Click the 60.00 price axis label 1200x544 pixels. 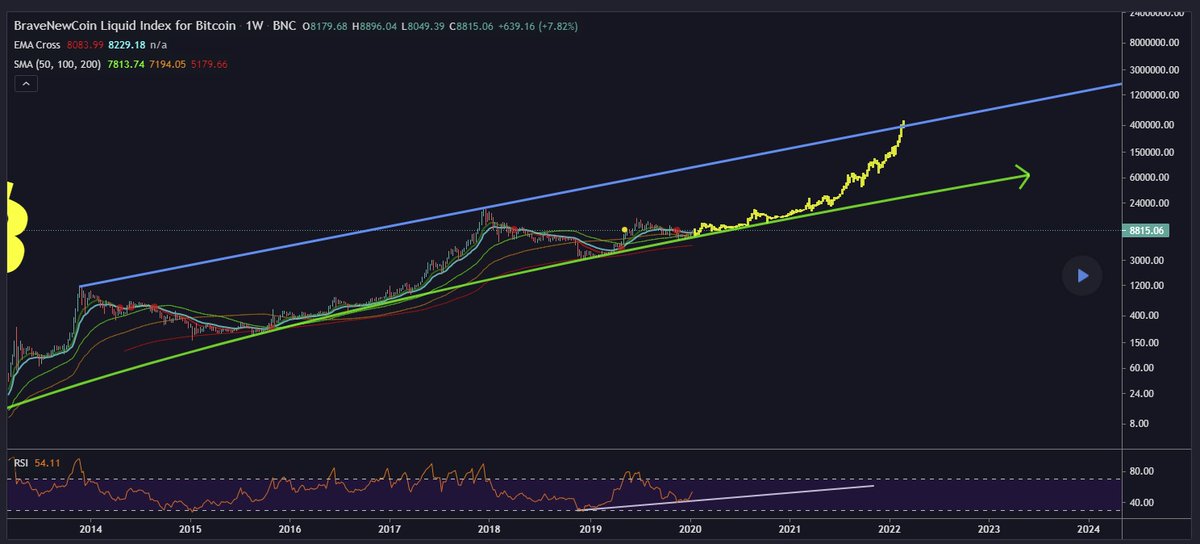(1142, 367)
